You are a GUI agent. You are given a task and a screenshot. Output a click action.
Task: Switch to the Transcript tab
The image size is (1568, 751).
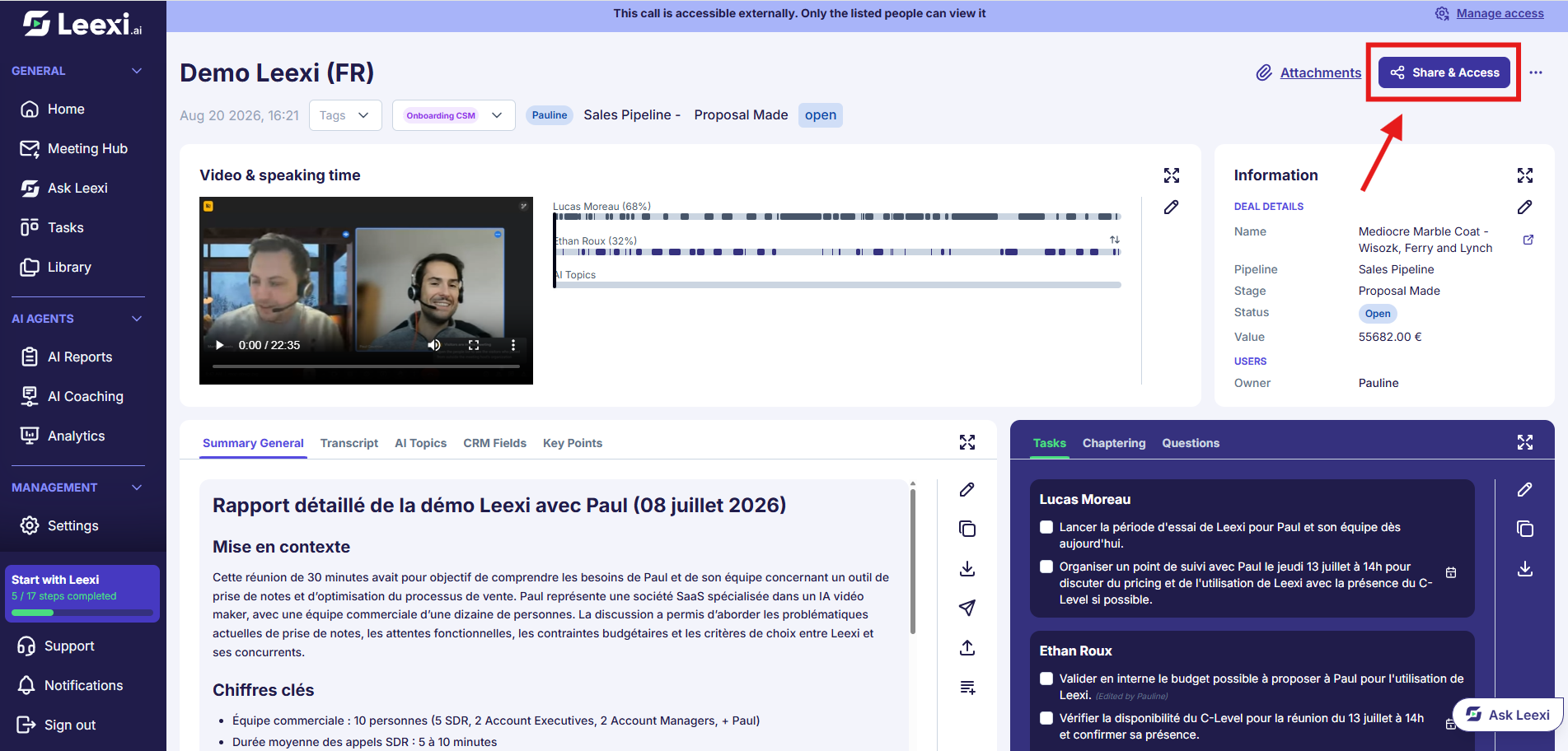click(x=349, y=443)
